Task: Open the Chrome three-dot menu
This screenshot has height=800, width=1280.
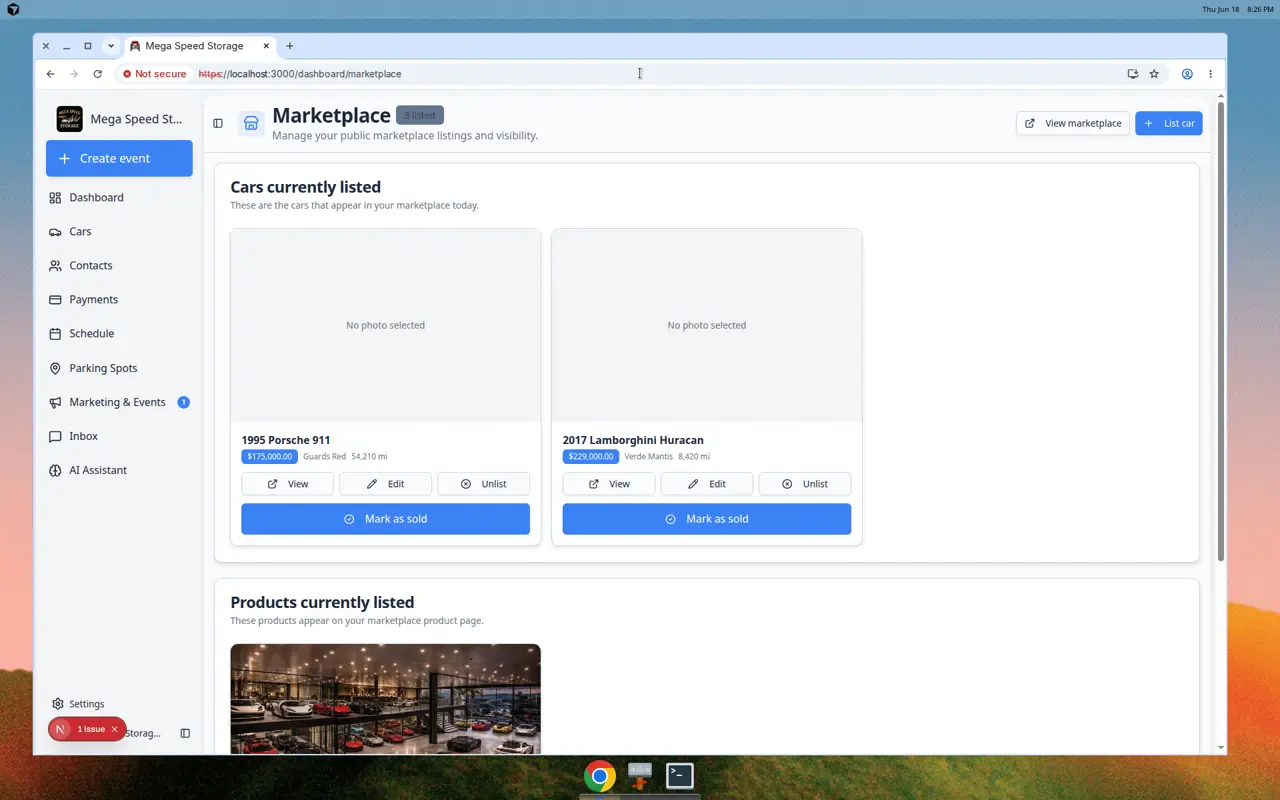Action: pos(1210,74)
